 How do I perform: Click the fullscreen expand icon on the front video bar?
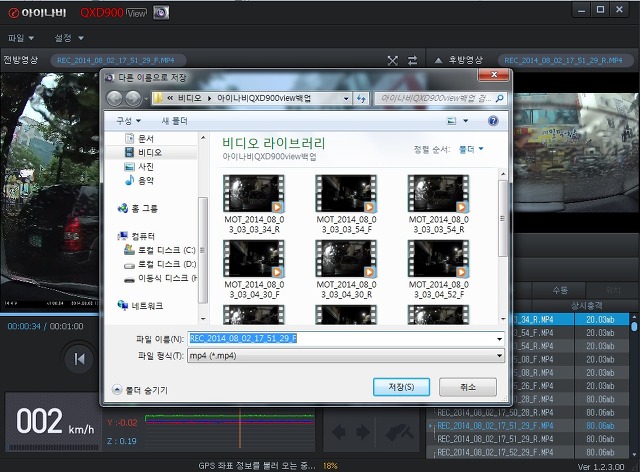pyautogui.click(x=393, y=61)
